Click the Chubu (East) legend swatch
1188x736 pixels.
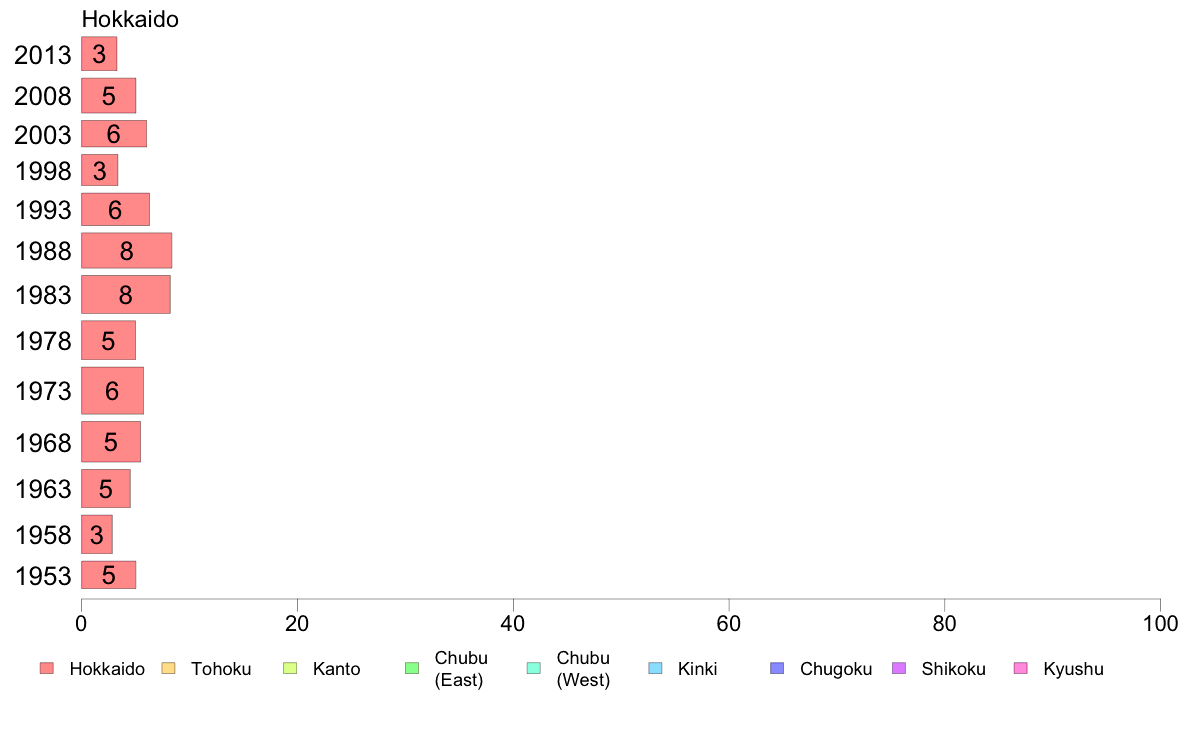(412, 668)
